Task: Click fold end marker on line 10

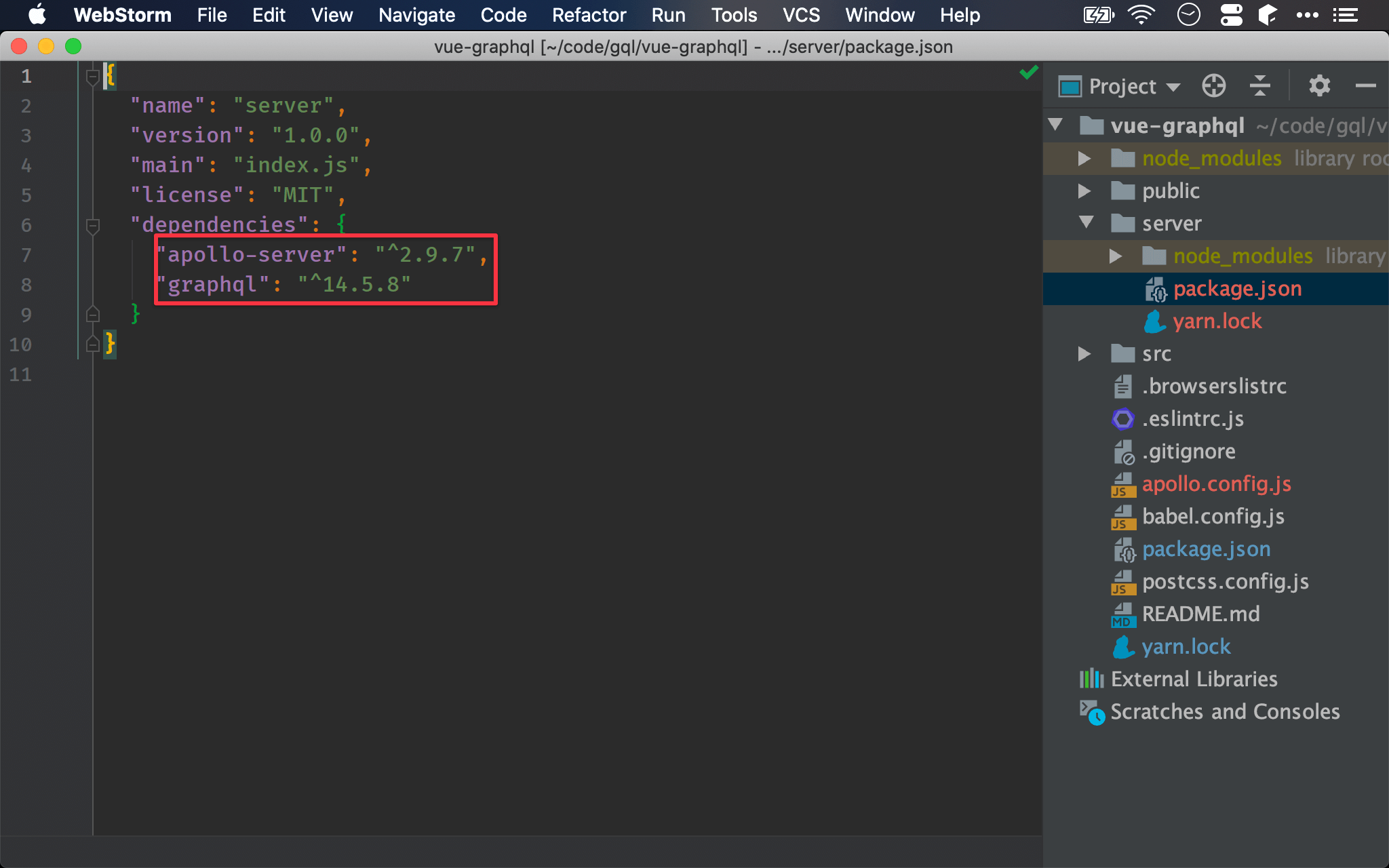Action: [x=93, y=344]
